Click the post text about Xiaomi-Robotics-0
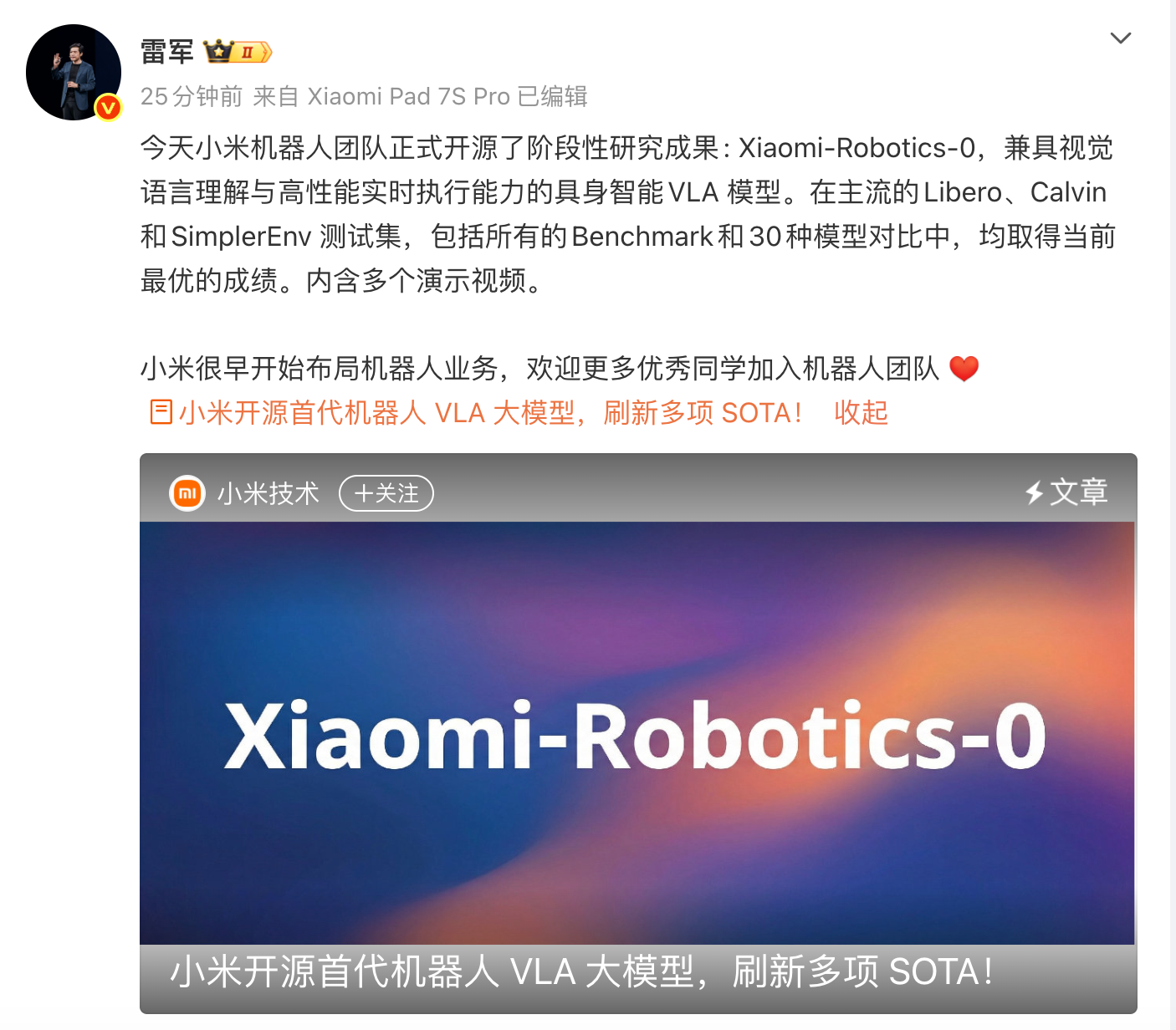The height and width of the screenshot is (1030, 1176). [x=627, y=214]
